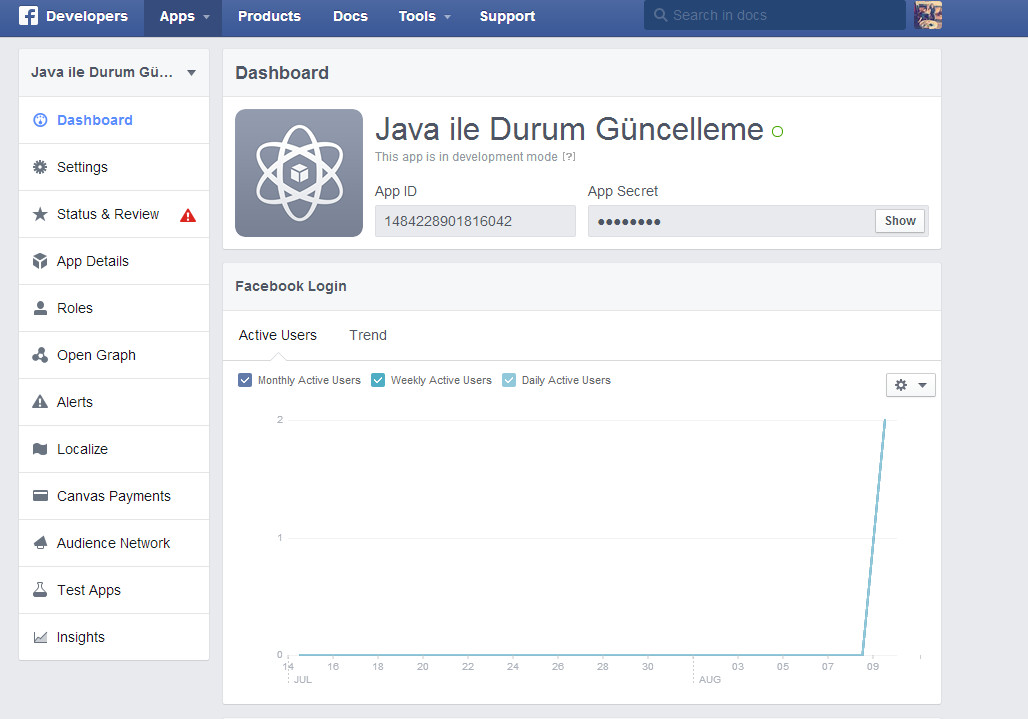Screen dimensions: 1028x719
Task: Open the Apps dropdown menu
Action: [184, 16]
